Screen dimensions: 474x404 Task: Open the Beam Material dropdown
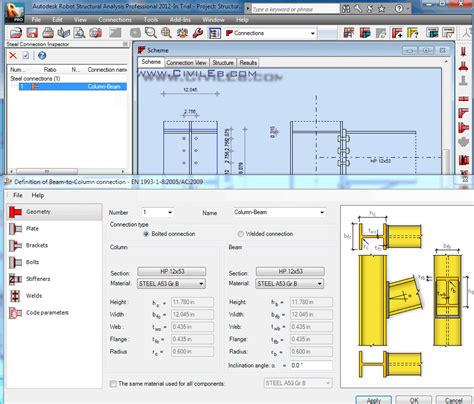coord(290,284)
